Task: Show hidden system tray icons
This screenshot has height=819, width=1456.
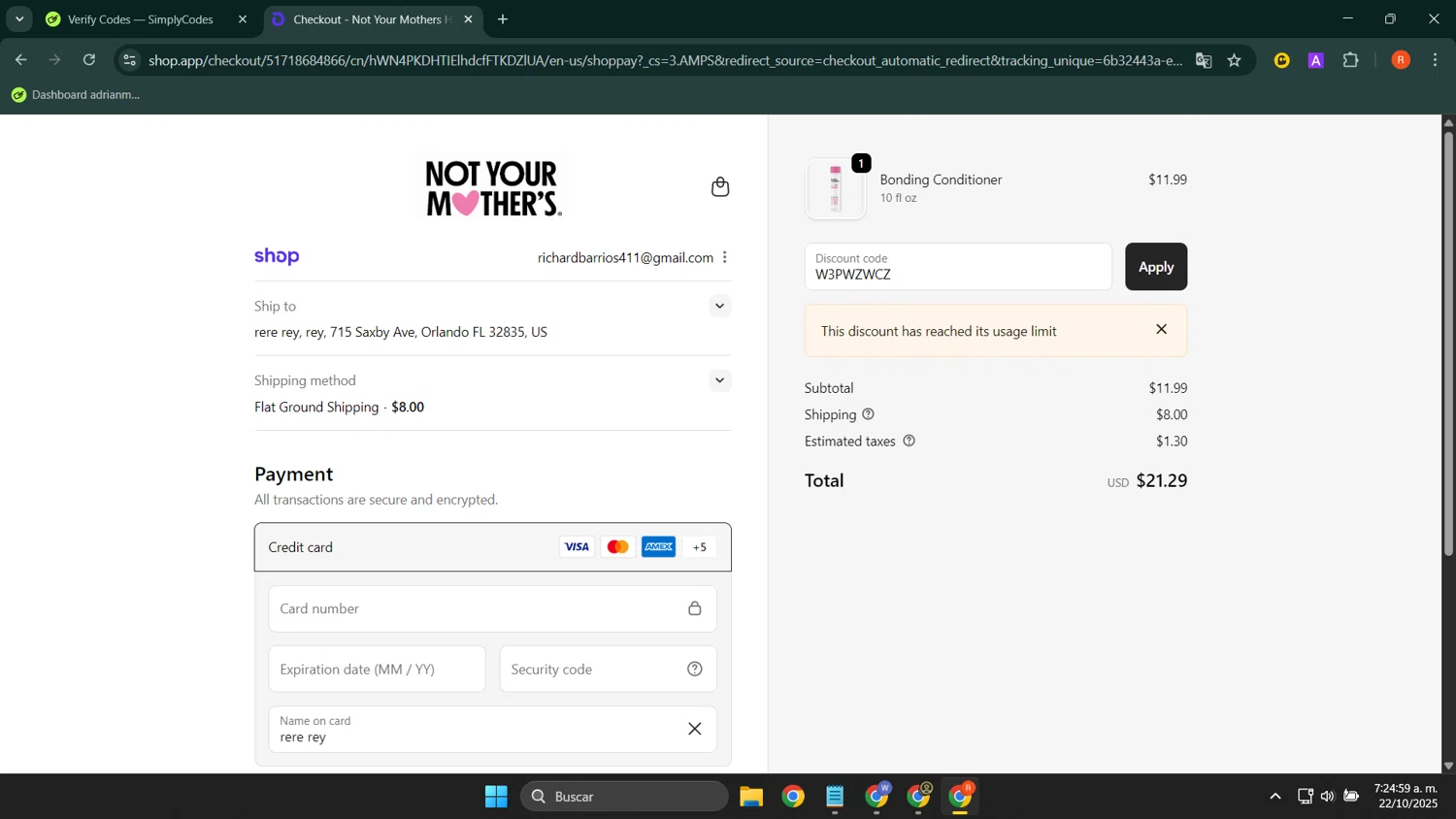Action: (1275, 797)
